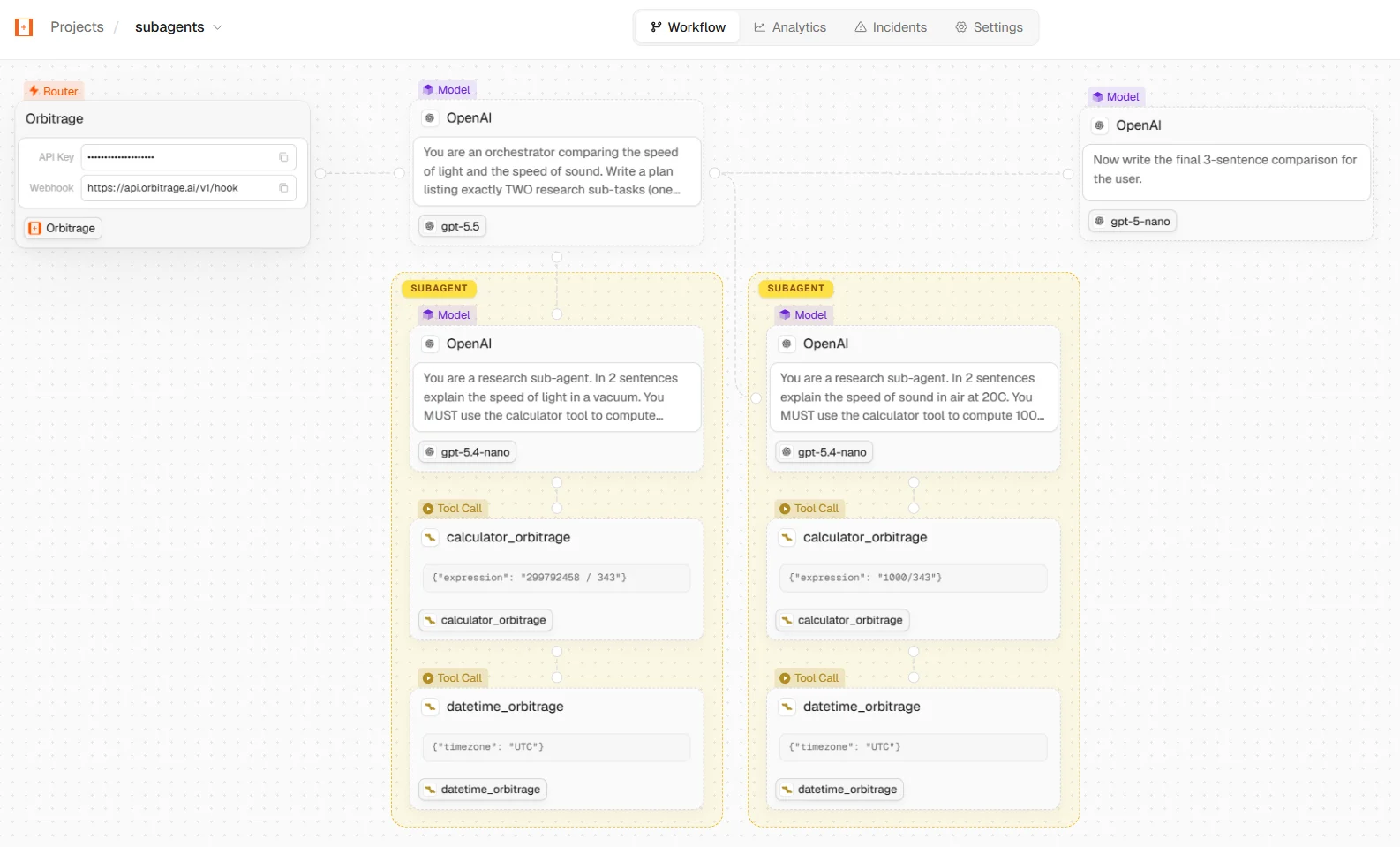
Task: Copy the API Key value
Action: tap(283, 157)
